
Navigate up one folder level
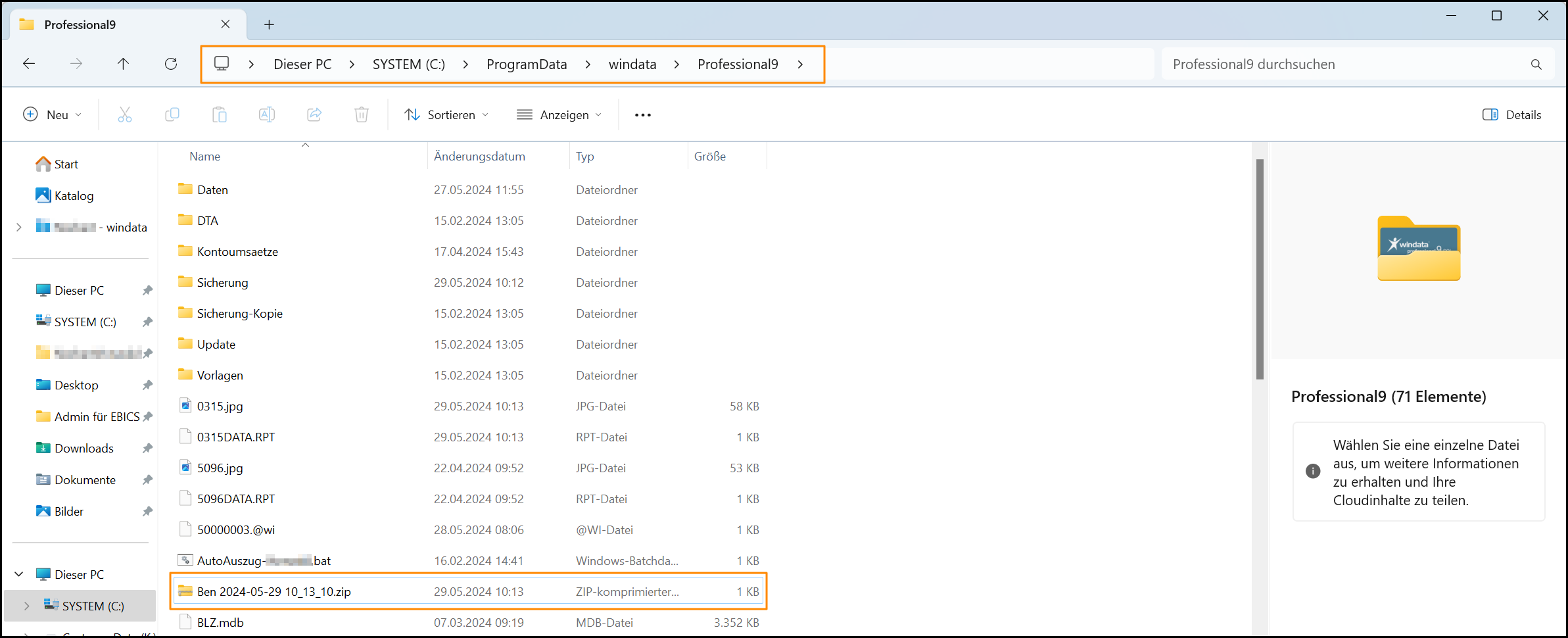[x=123, y=64]
